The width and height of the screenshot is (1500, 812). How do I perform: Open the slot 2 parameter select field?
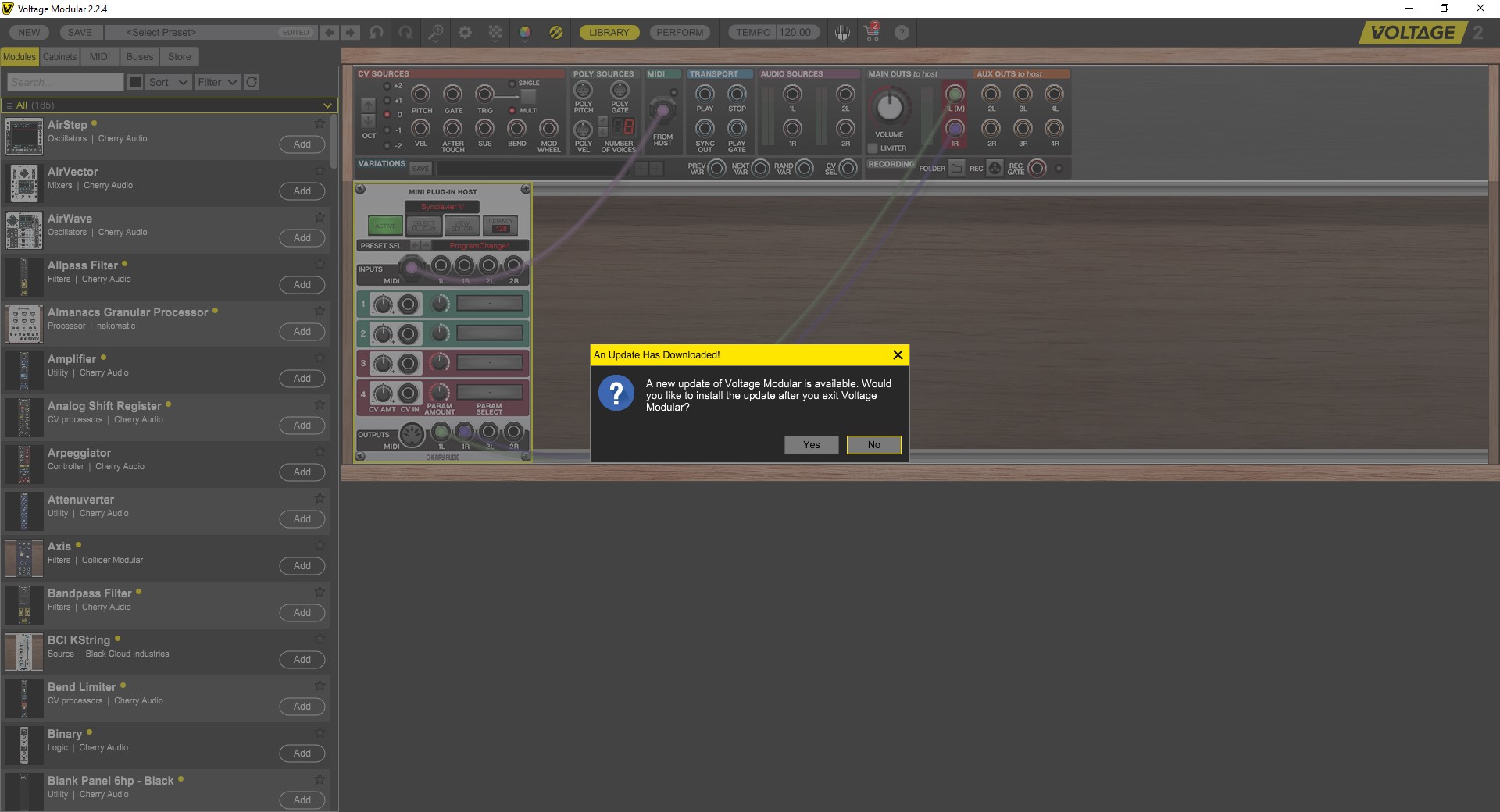[x=490, y=333]
